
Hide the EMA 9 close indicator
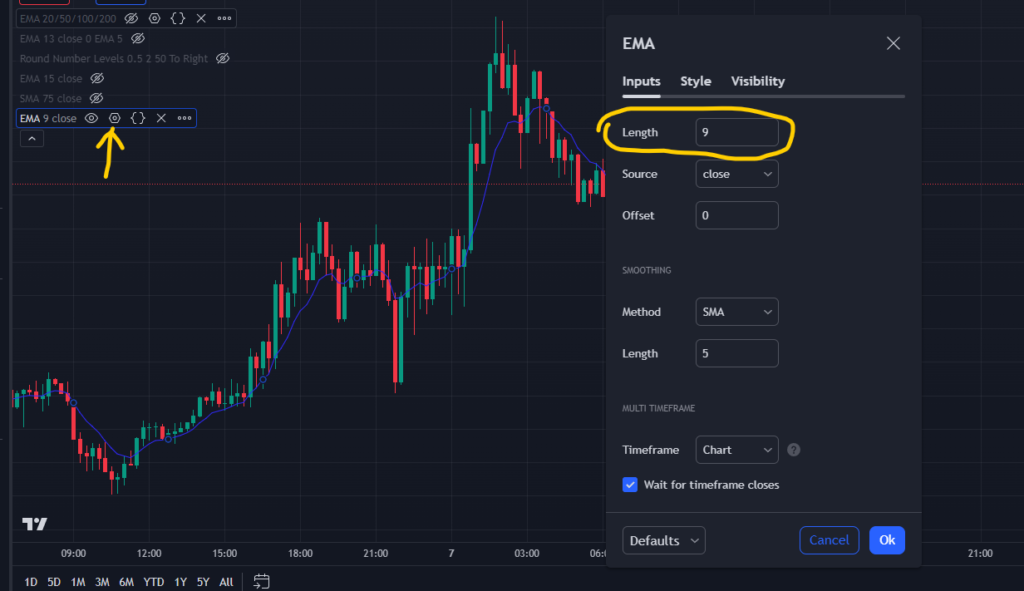pyautogui.click(x=91, y=118)
